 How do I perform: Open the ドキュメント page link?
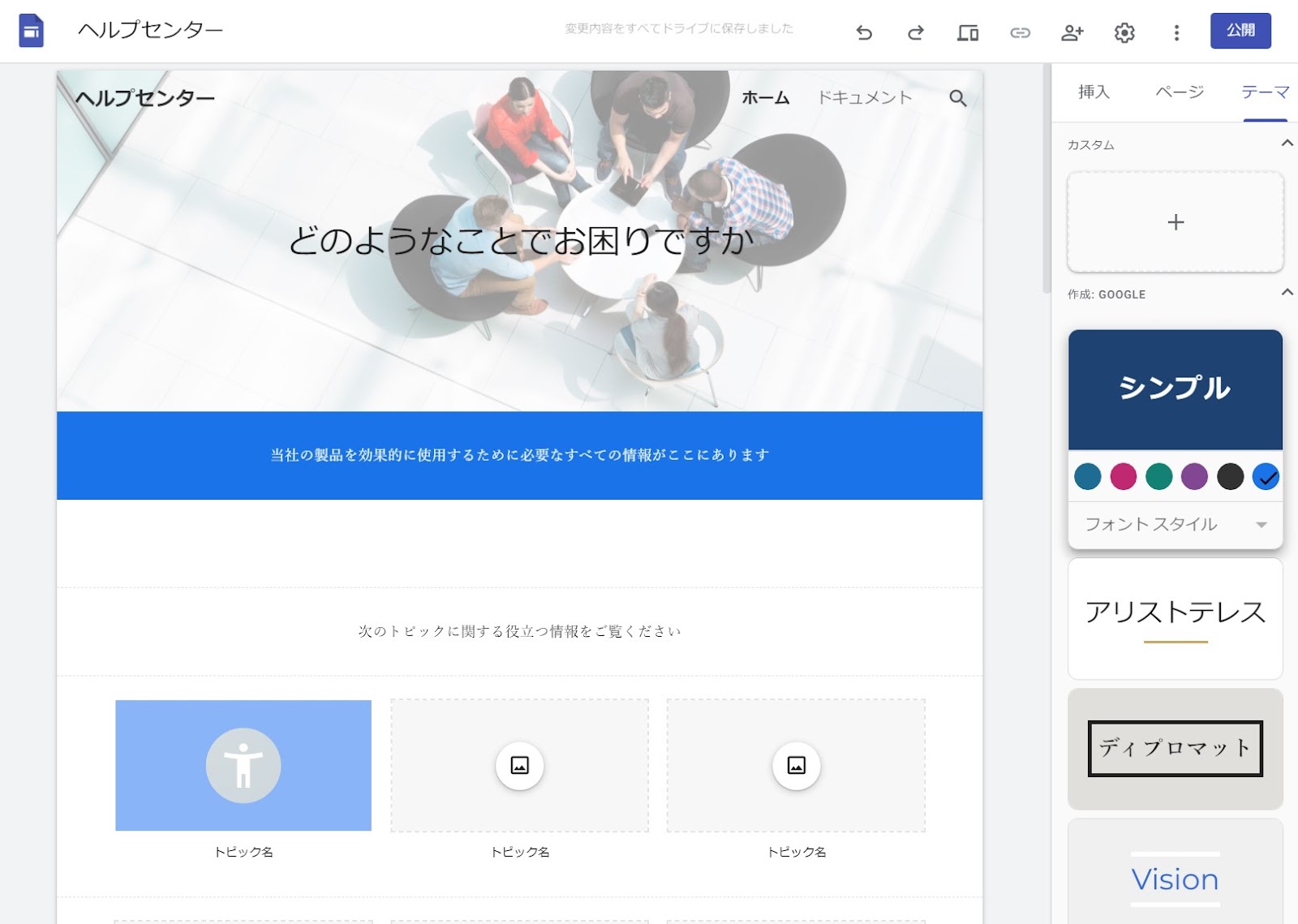pyautogui.click(x=866, y=97)
